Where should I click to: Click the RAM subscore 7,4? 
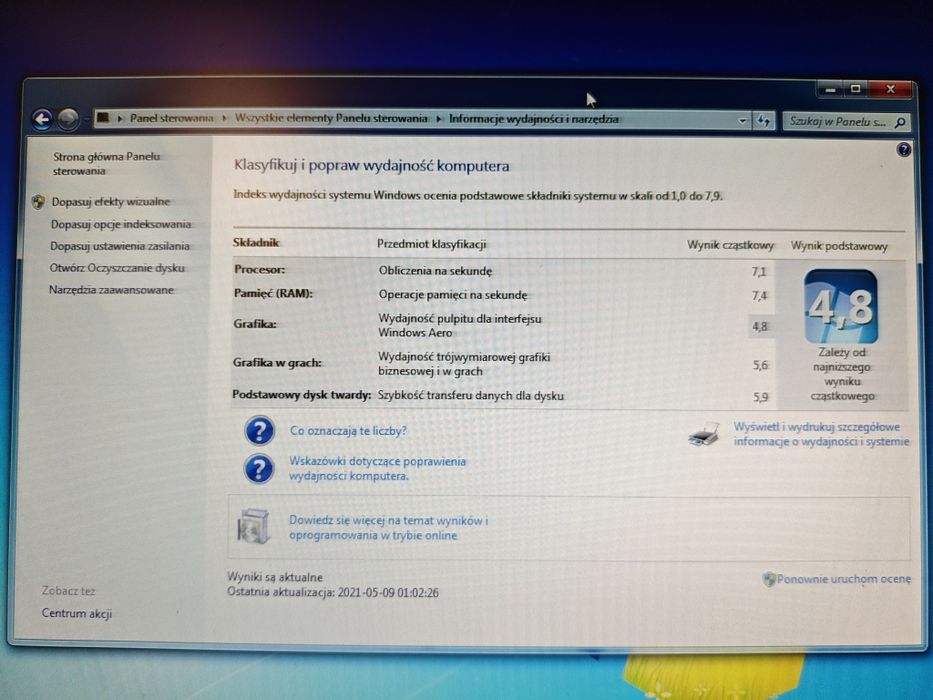(x=759, y=295)
